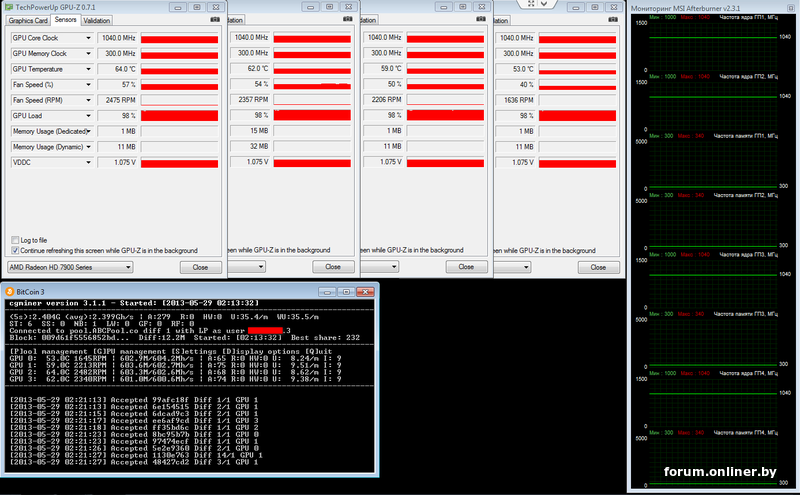The height and width of the screenshot is (495, 800).
Task: Expand the GPU Temperature sensor dropdown
Action: [x=88, y=69]
